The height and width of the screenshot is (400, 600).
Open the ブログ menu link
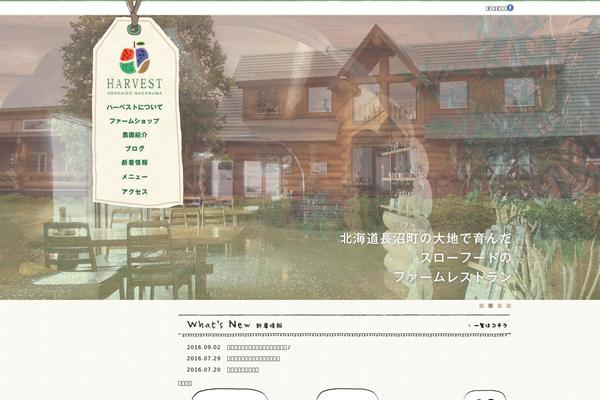pos(135,149)
